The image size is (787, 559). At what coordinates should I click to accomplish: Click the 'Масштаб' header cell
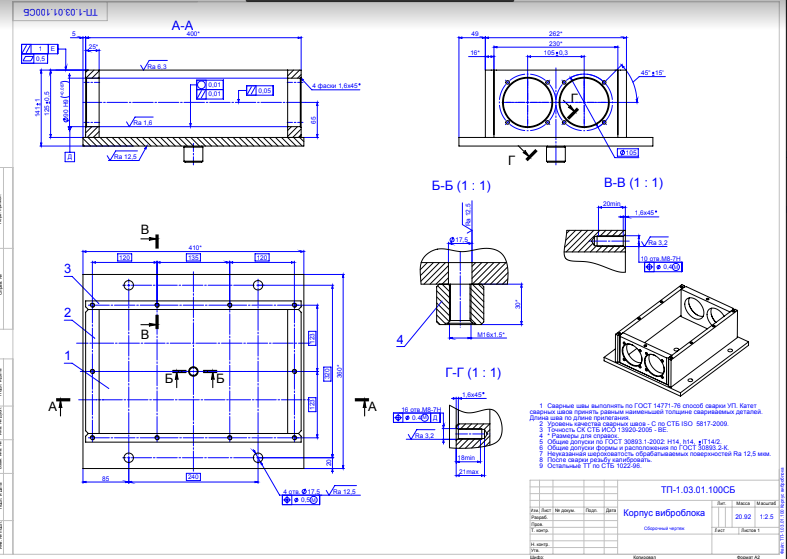[766, 503]
